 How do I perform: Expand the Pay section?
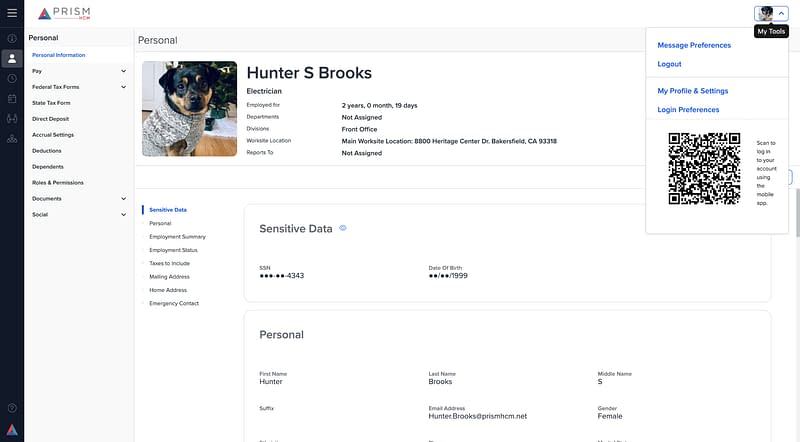tap(123, 71)
